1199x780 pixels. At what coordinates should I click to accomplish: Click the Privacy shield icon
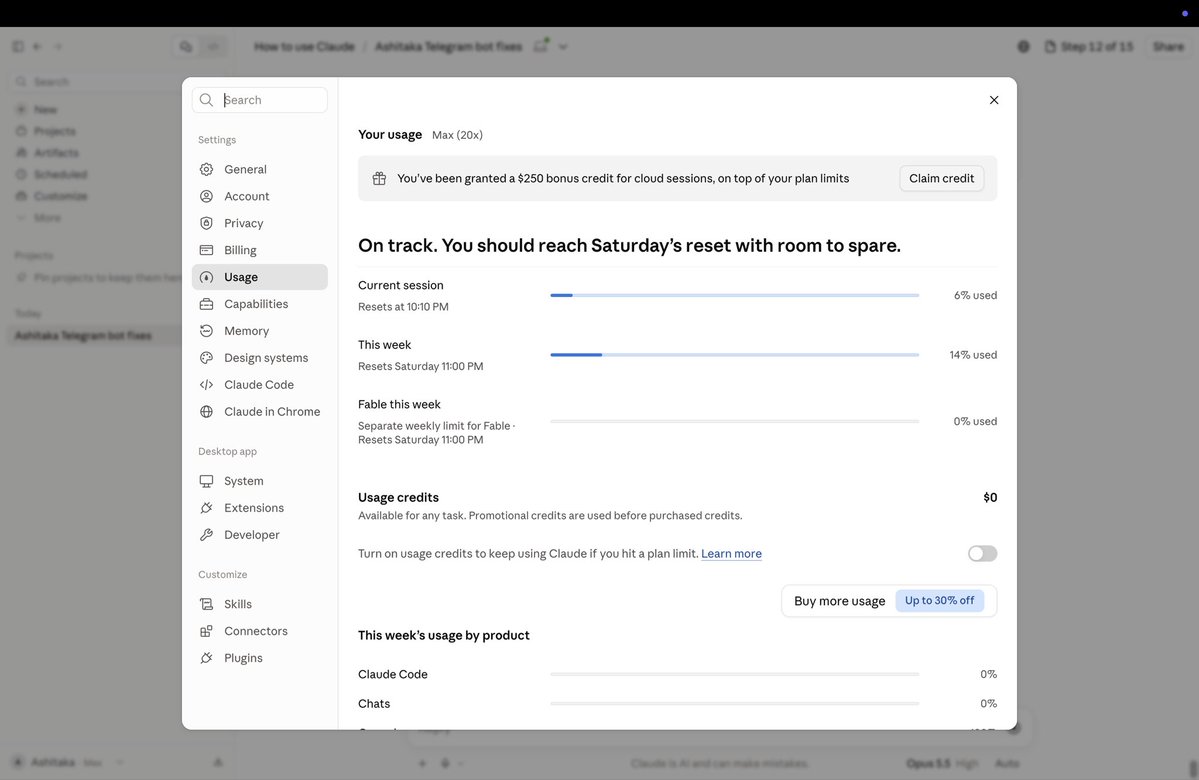206,223
